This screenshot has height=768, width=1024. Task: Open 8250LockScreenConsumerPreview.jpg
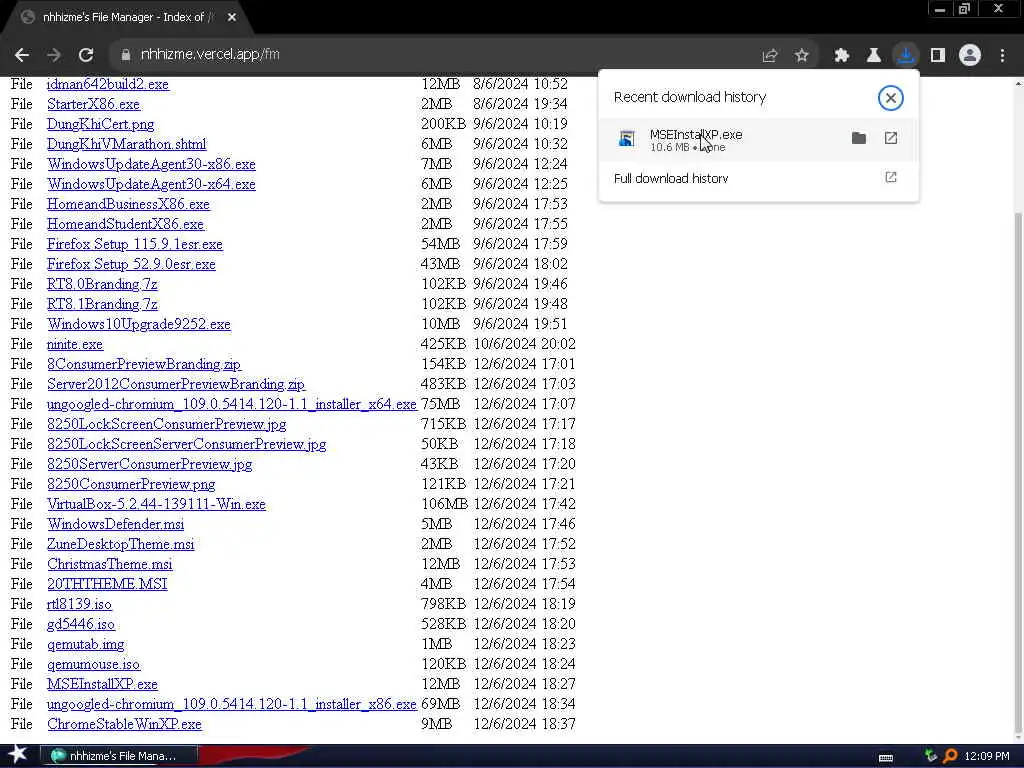pos(167,424)
